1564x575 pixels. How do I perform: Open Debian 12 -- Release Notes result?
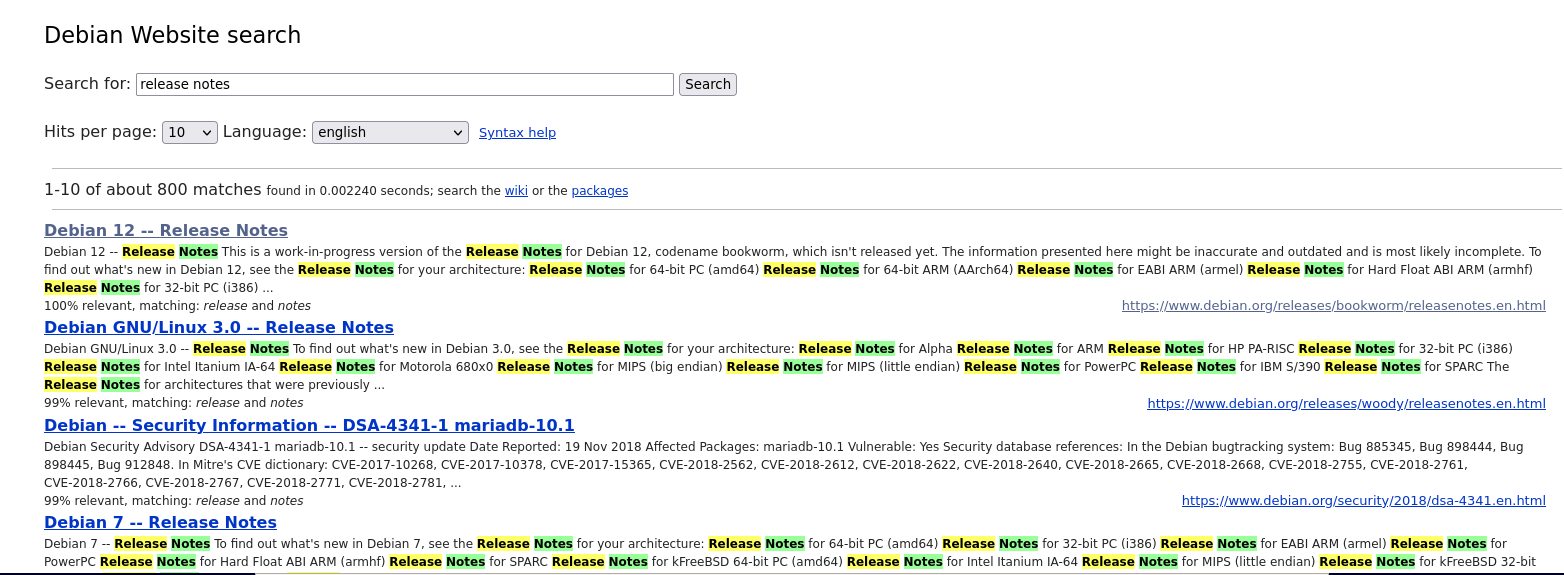tap(166, 230)
